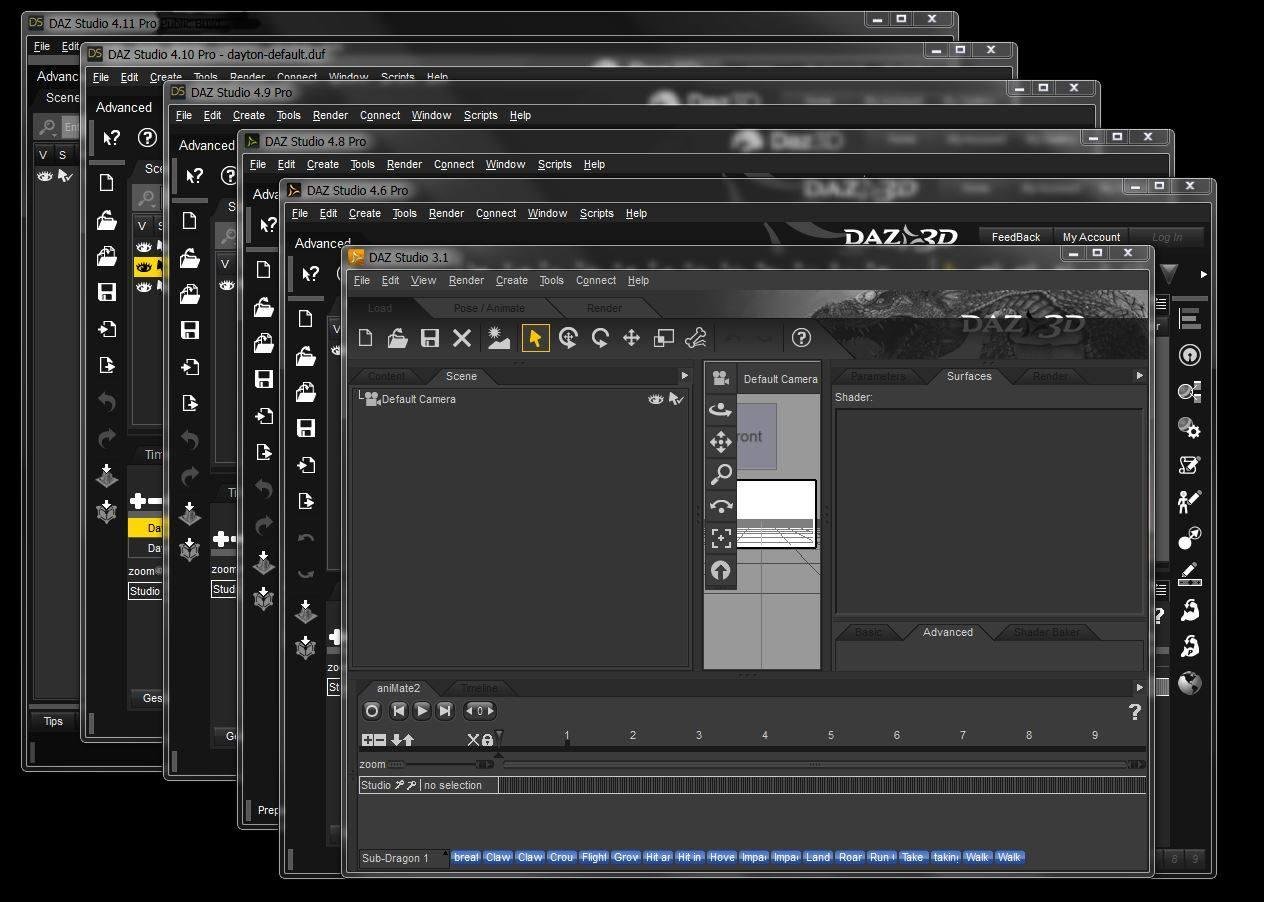Open Scripts menu in DAZ Studio 4.6 Pro
The image size is (1264, 902).
[597, 213]
